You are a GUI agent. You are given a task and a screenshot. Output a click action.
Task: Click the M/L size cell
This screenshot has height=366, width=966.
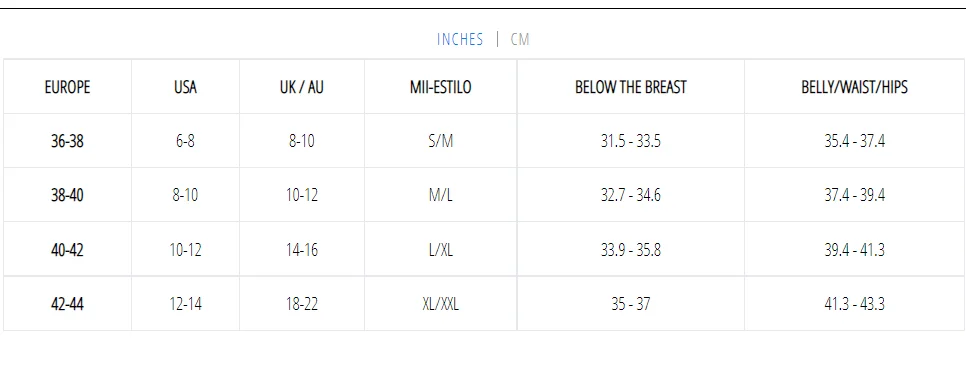coord(440,195)
